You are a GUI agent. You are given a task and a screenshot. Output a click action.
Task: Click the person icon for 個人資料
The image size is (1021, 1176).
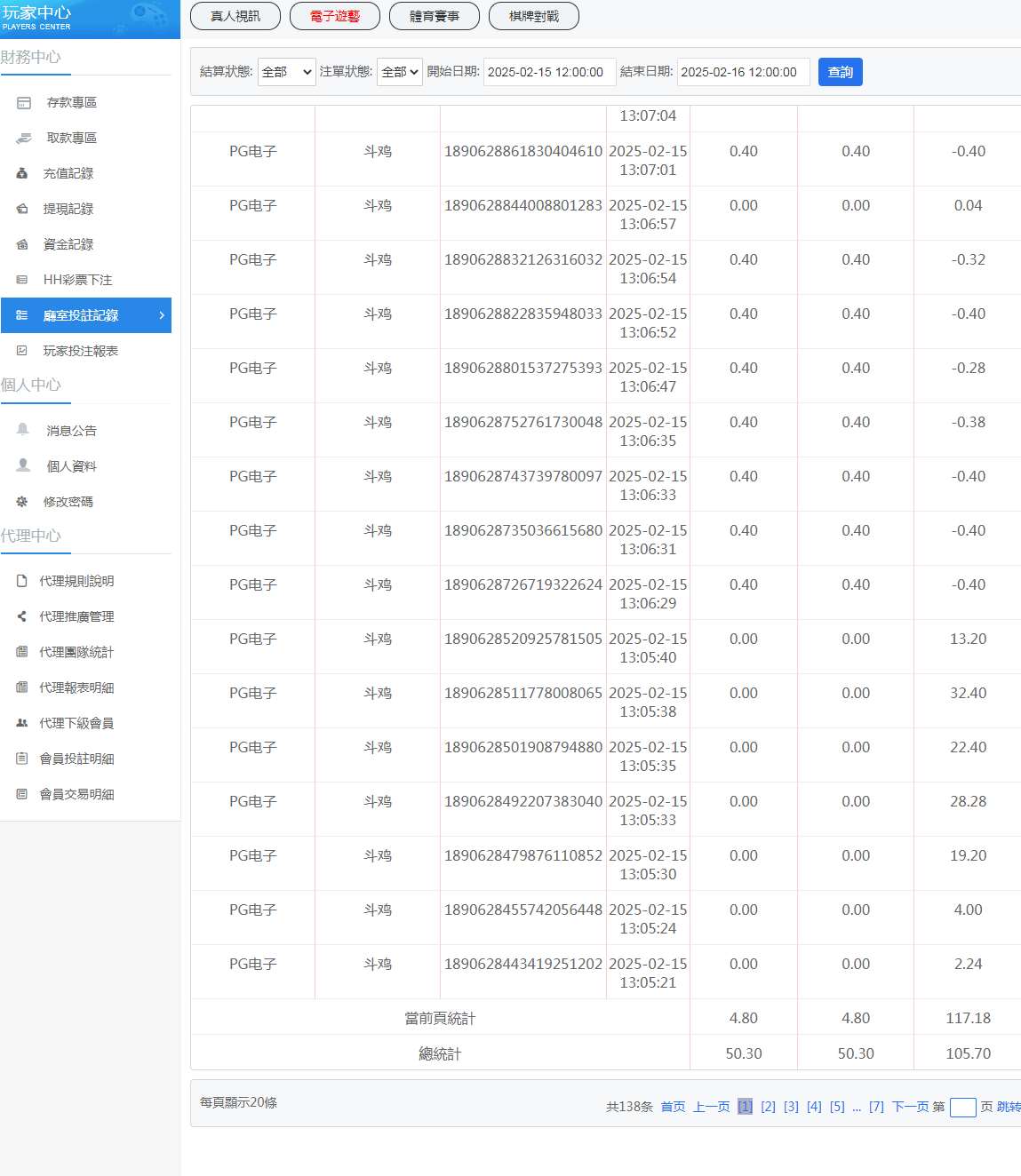(23, 466)
